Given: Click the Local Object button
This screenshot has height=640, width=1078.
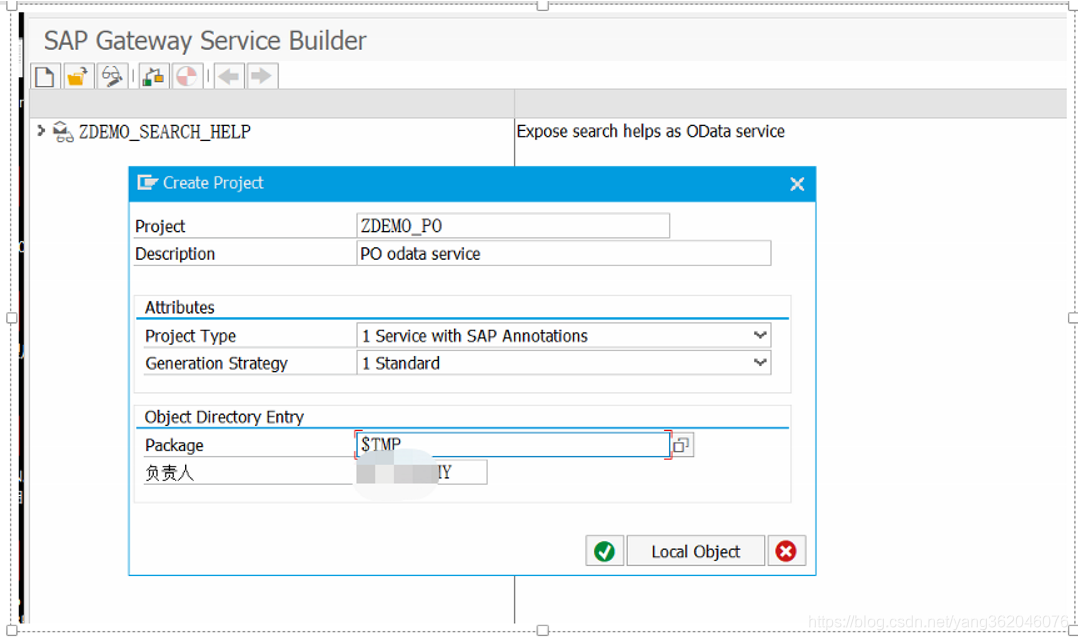Looking at the screenshot, I should click(696, 551).
